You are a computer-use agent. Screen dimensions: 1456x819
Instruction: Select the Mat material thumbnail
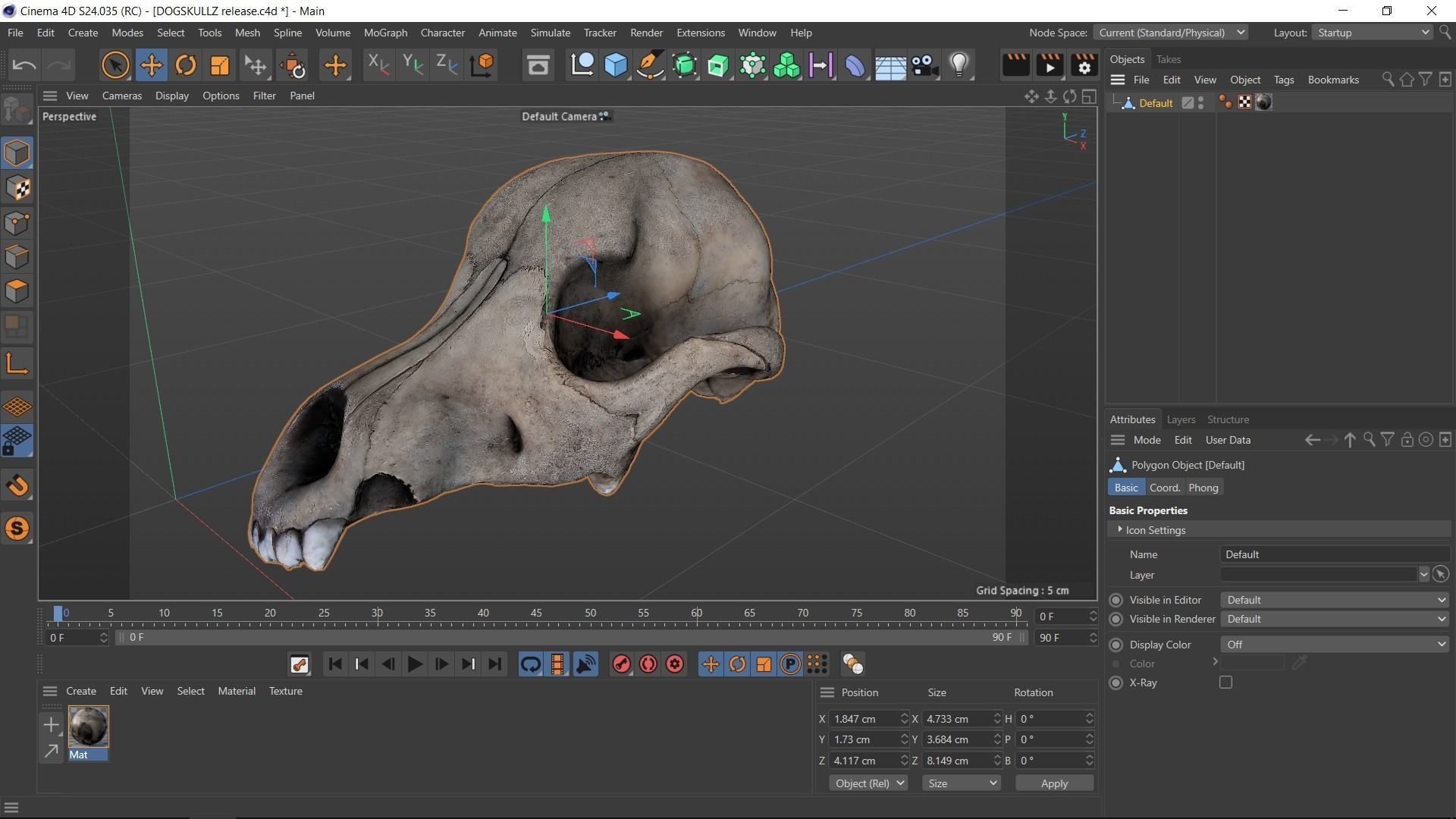(88, 726)
